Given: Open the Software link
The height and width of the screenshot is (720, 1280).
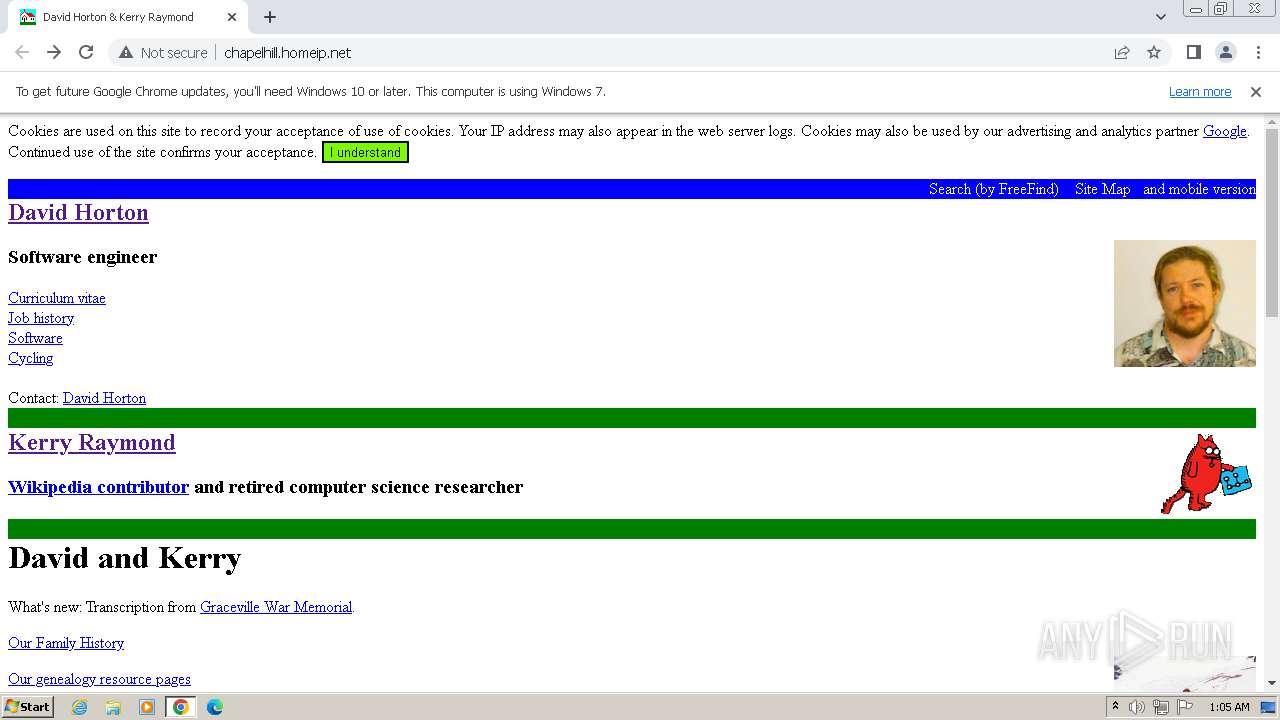Looking at the screenshot, I should [35, 338].
